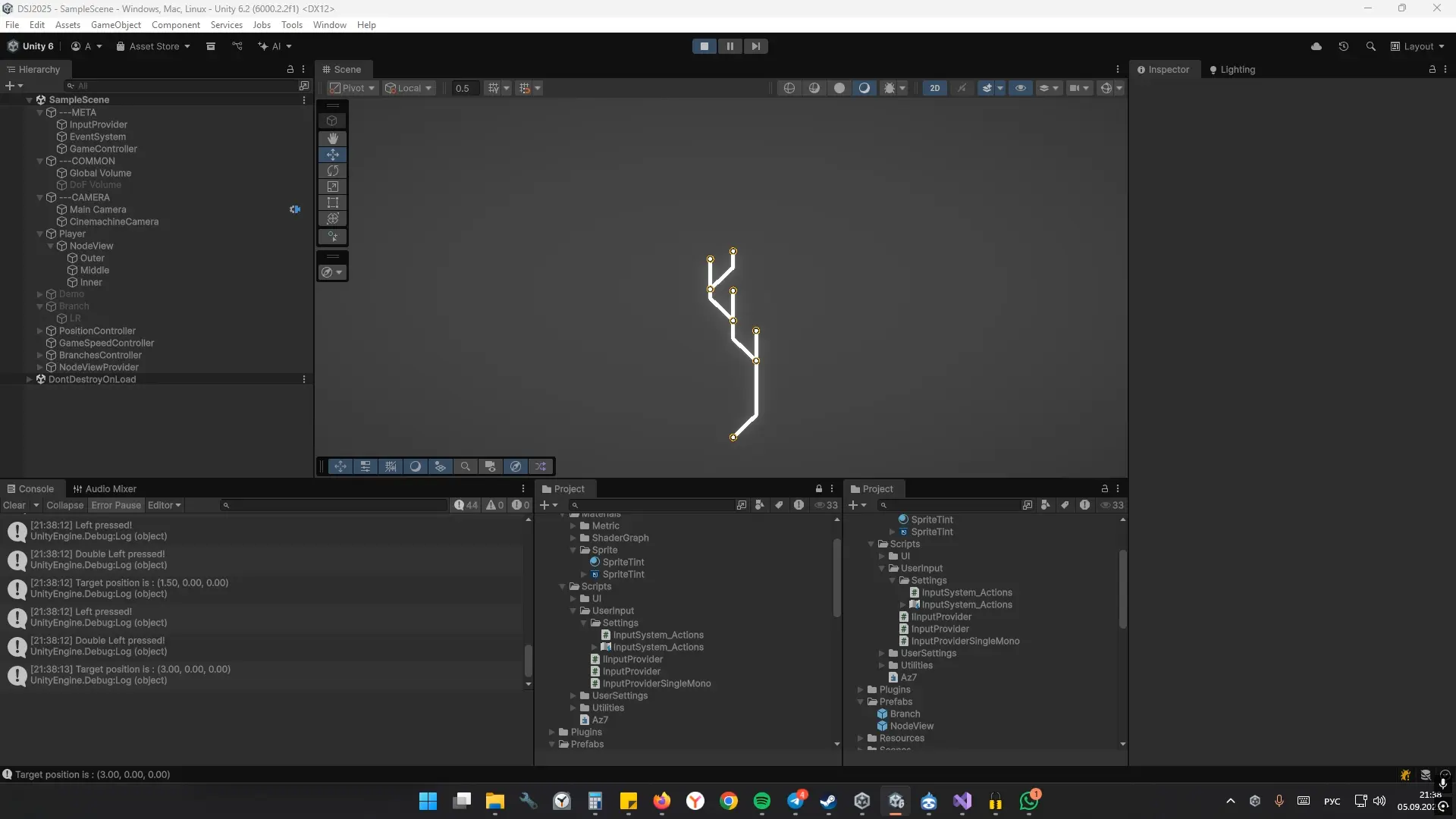This screenshot has height=819, width=1456.
Task: Toggle scene view audio mute
Action: [x=962, y=88]
